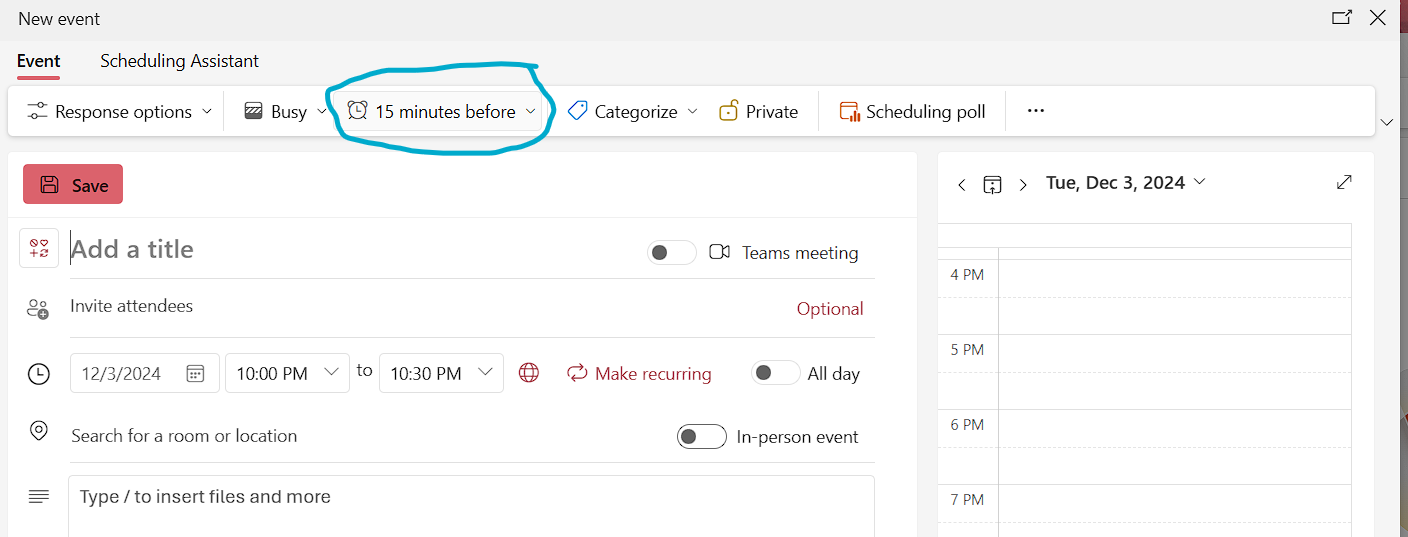Expand the Response options dropdown

point(207,111)
